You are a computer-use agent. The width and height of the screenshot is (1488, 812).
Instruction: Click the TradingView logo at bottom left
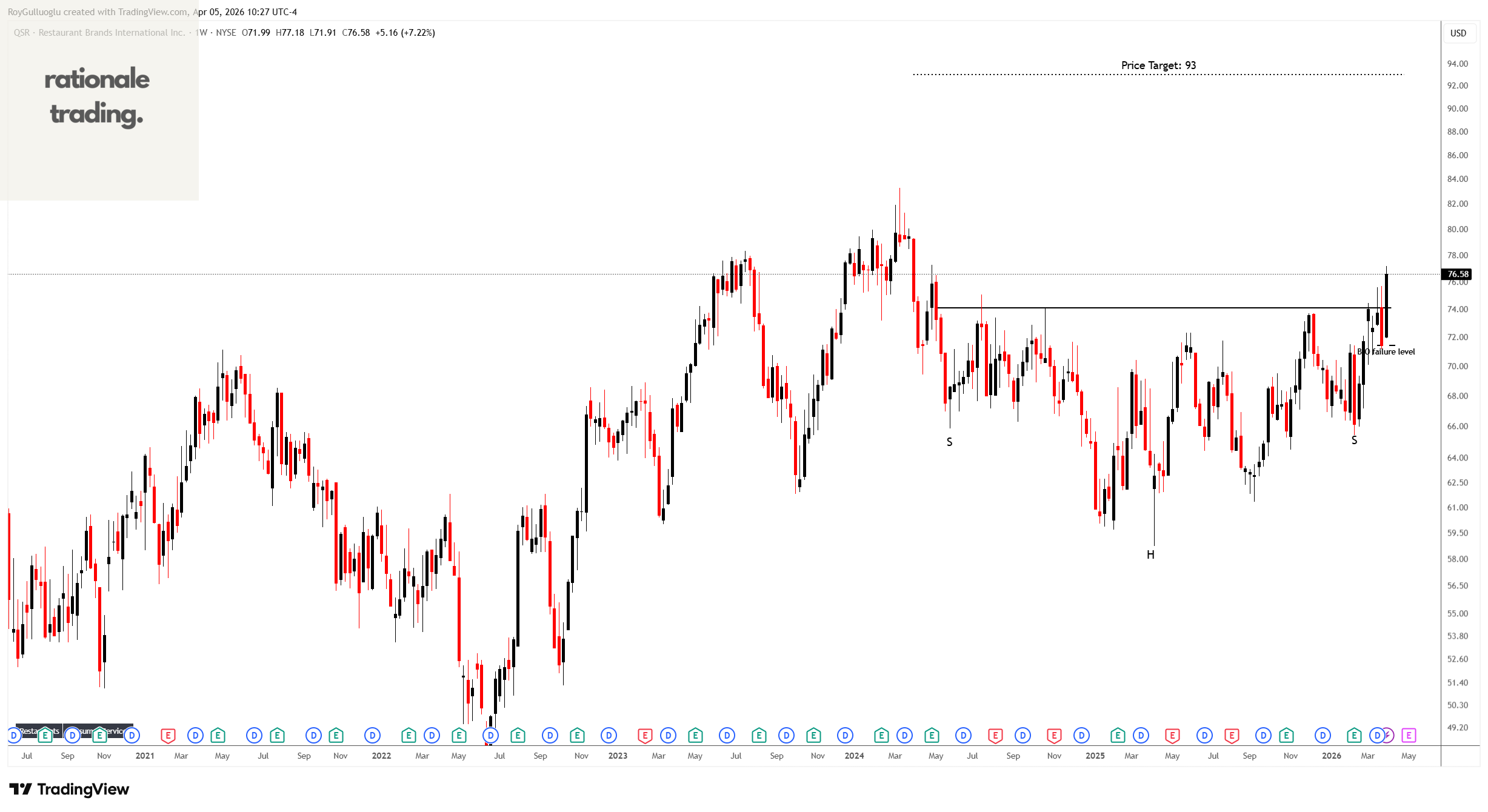tap(69, 789)
